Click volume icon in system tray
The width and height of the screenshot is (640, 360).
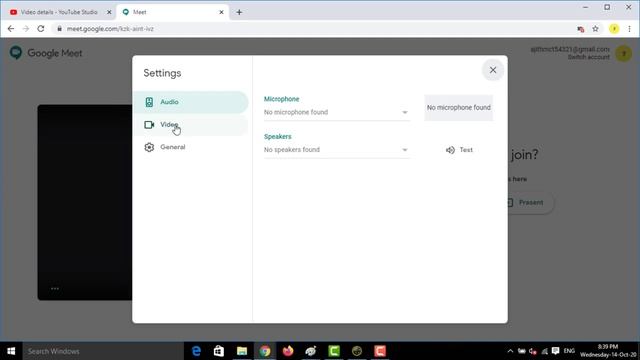click(x=533, y=351)
